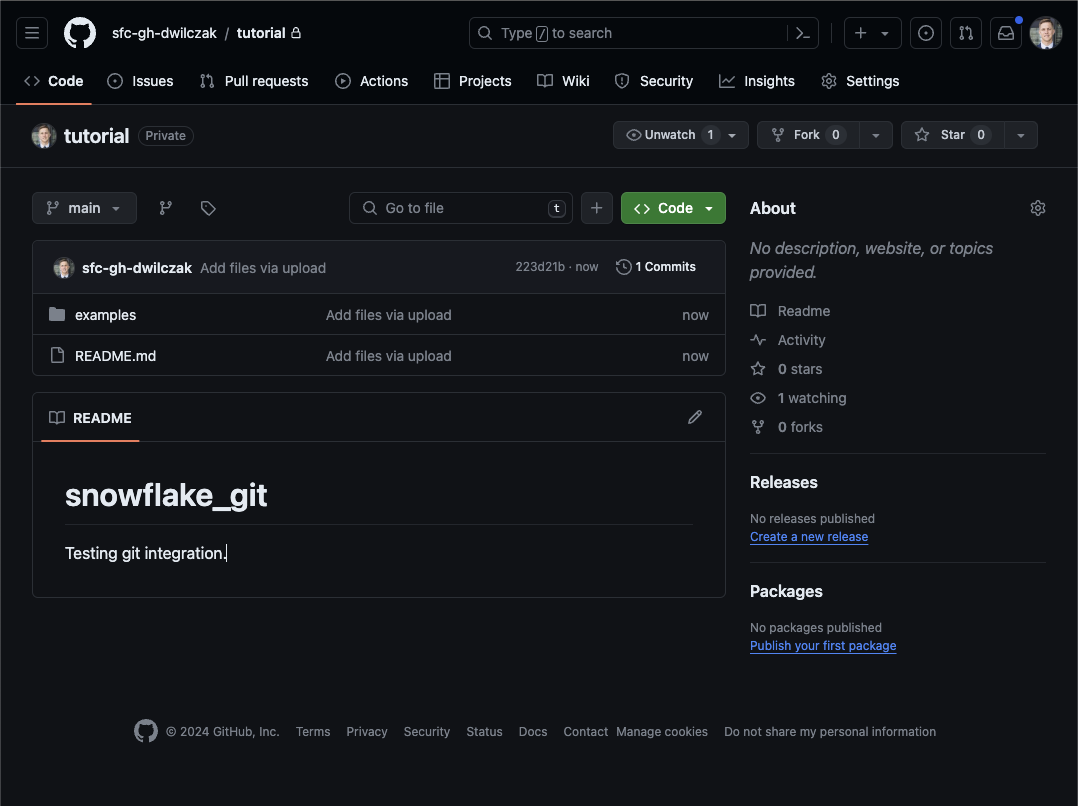Open the hamburger global navigation menu
The height and width of the screenshot is (806, 1078).
click(32, 33)
